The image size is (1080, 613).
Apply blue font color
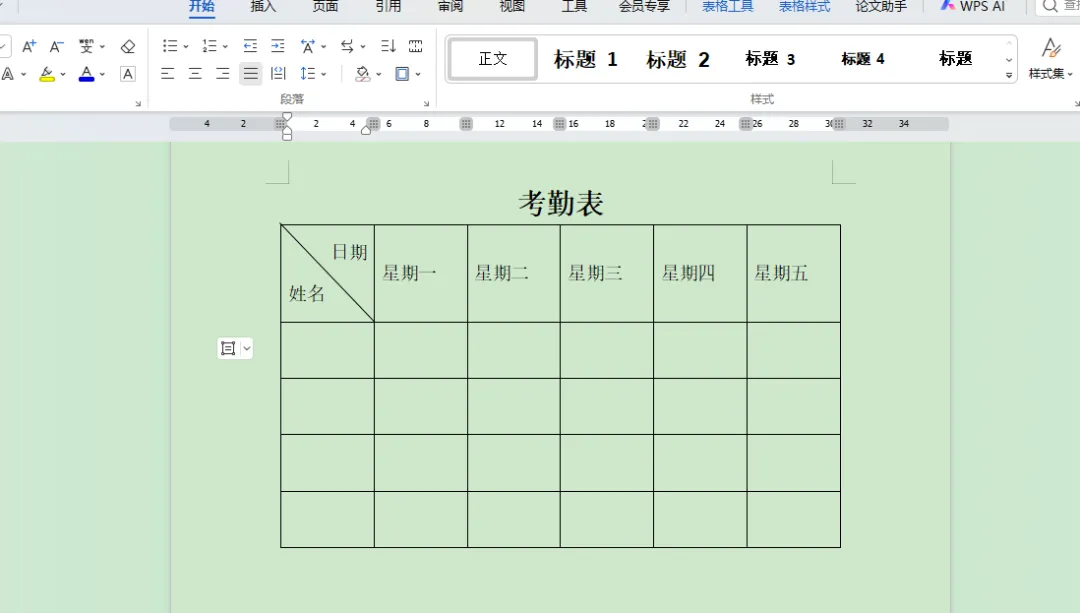click(86, 74)
